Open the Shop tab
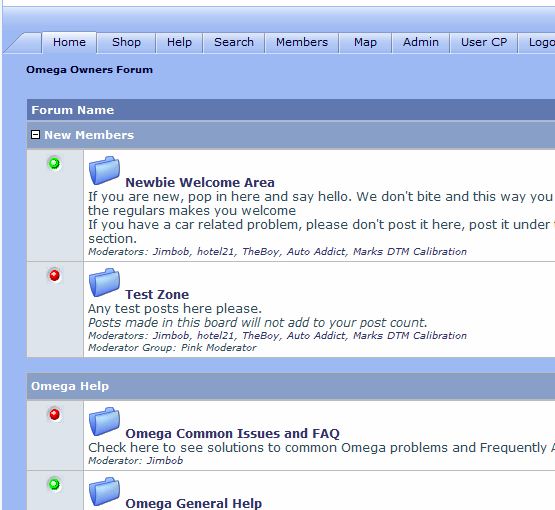This screenshot has height=510, width=555. 126,42
